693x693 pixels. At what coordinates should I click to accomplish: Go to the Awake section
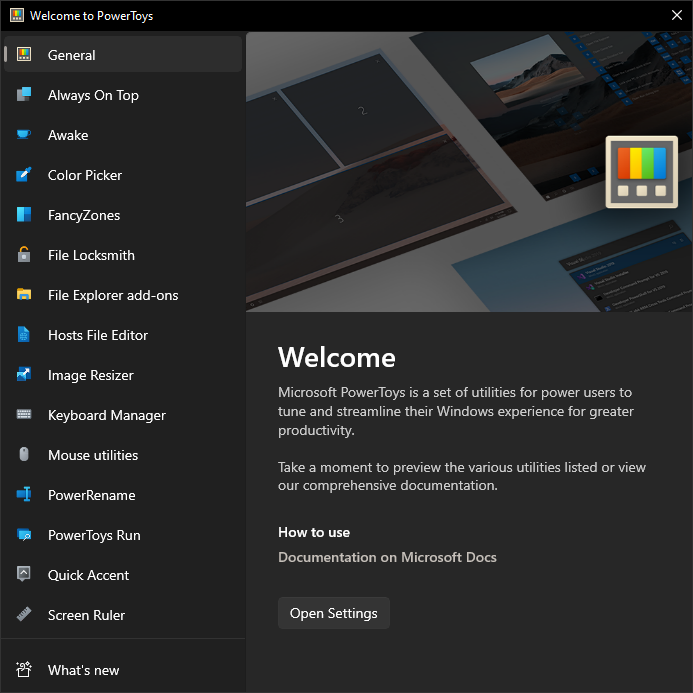click(123, 135)
